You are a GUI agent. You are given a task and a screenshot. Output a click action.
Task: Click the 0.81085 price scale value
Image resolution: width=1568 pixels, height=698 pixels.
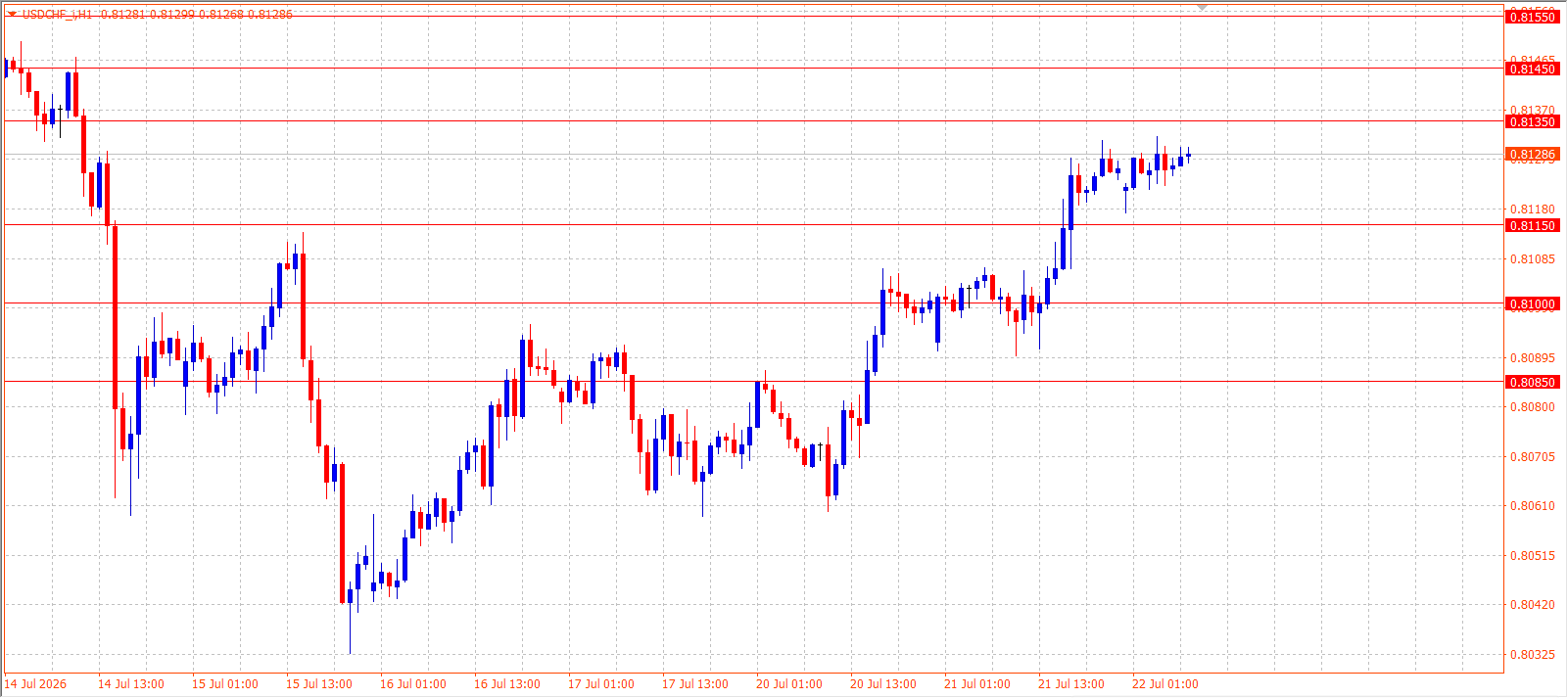(x=1532, y=259)
